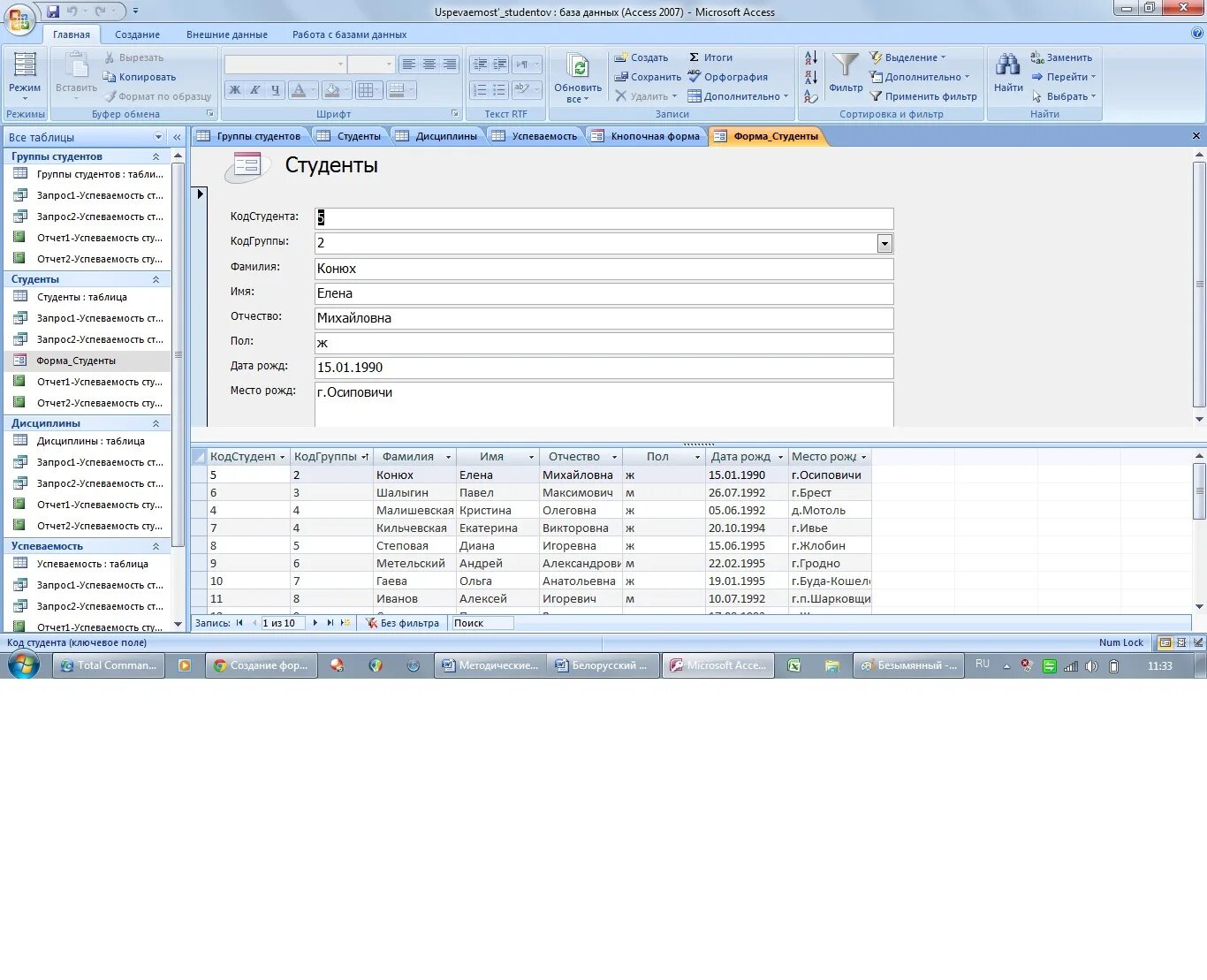This screenshot has height=980, width=1207.
Task: Click the Без фильтра status button
Action: point(403,623)
